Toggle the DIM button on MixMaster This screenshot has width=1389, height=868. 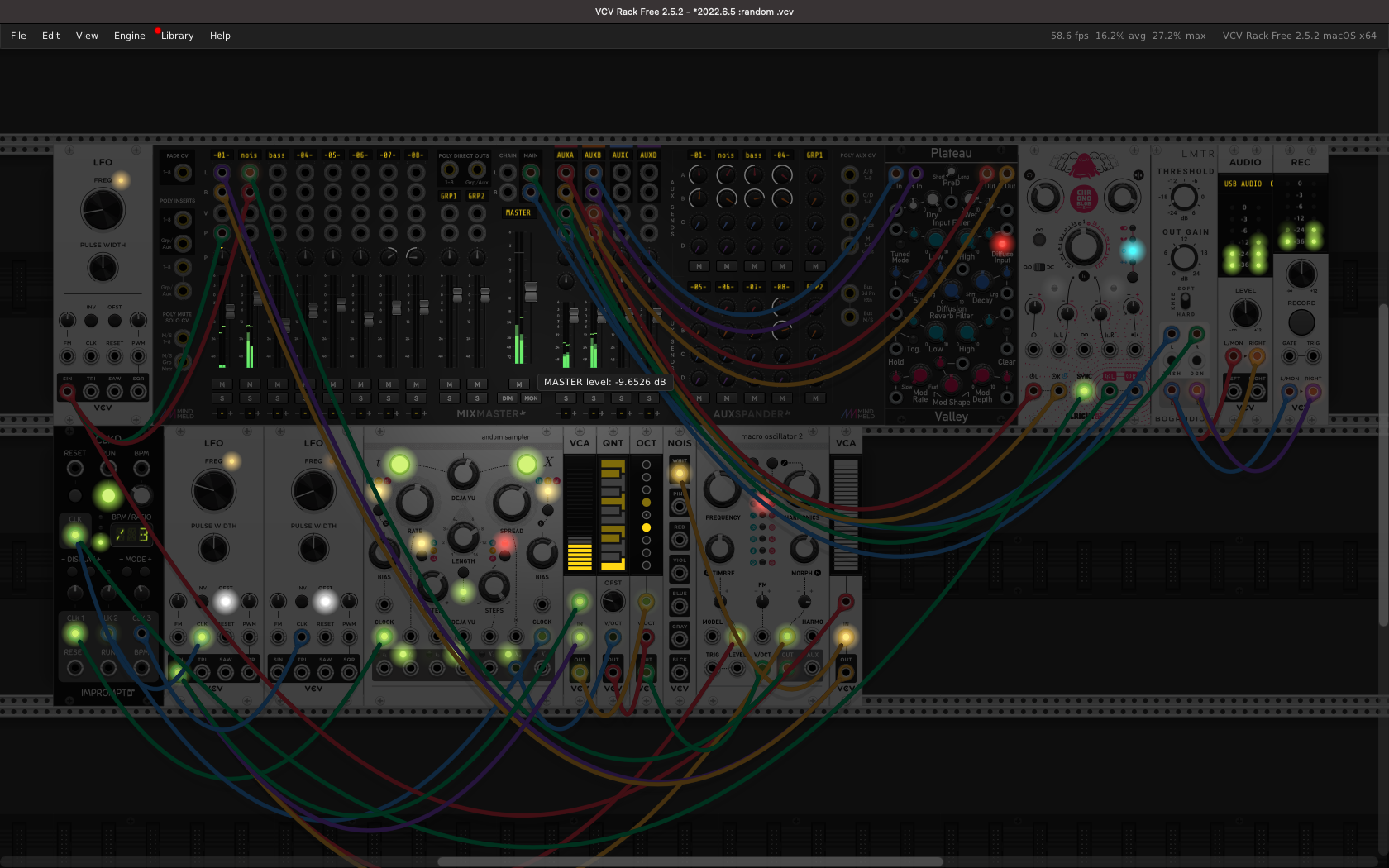[508, 398]
